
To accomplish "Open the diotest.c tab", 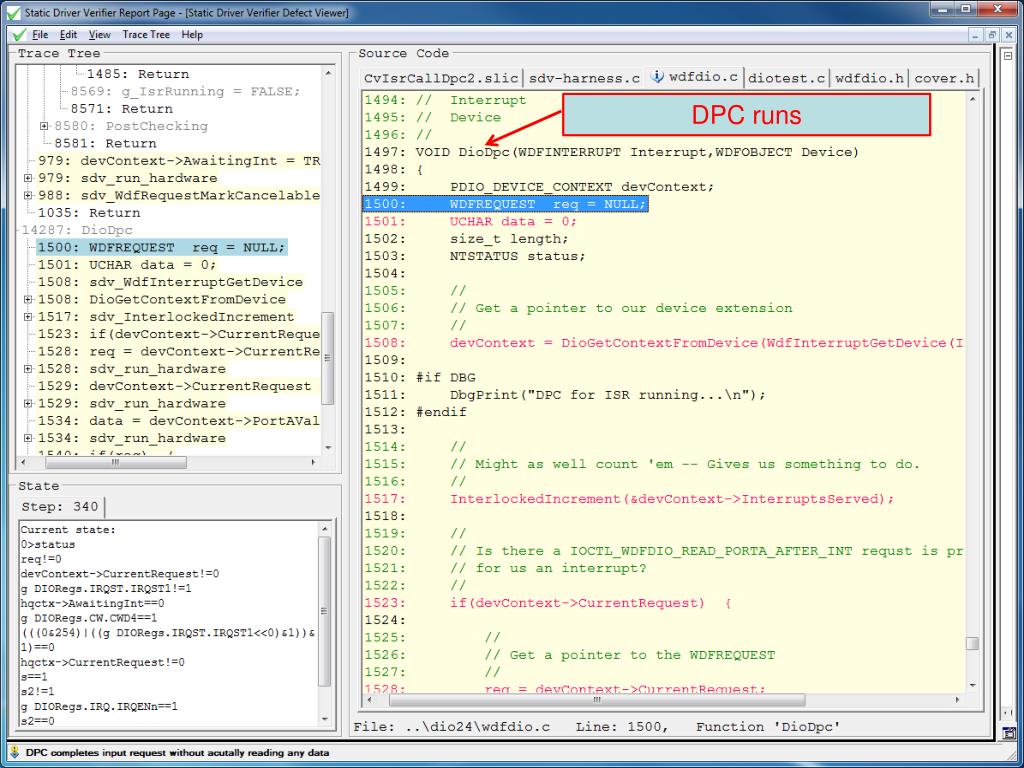I will tap(786, 78).
